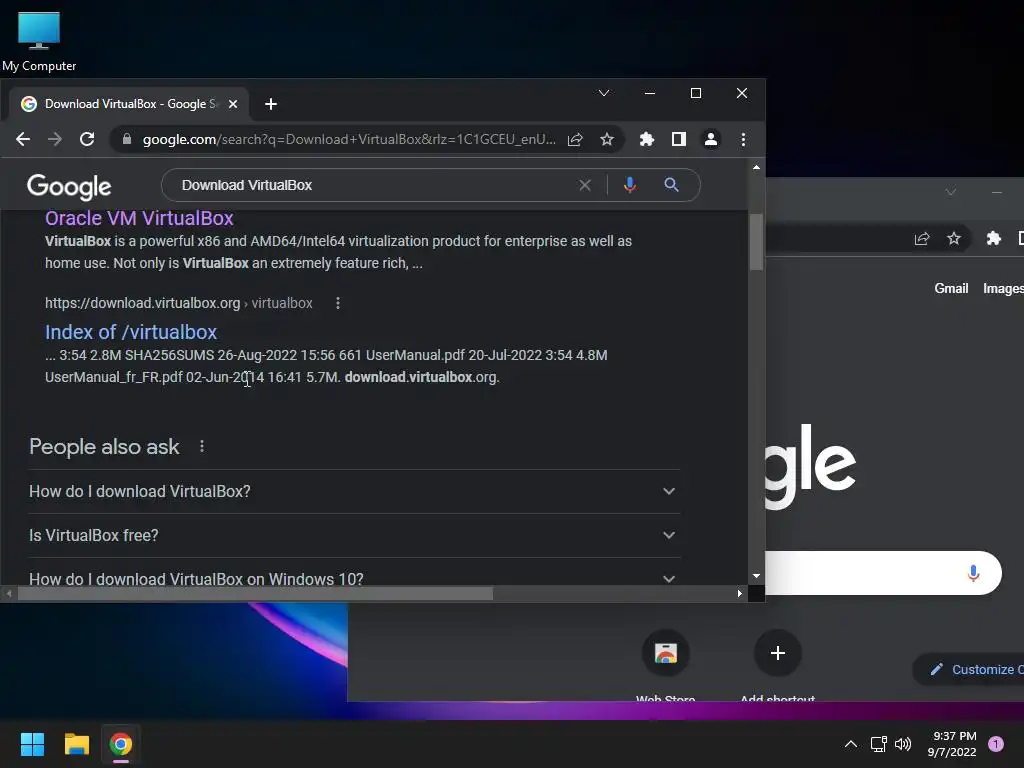
Task: Open the notification badge in the tray
Action: click(996, 744)
